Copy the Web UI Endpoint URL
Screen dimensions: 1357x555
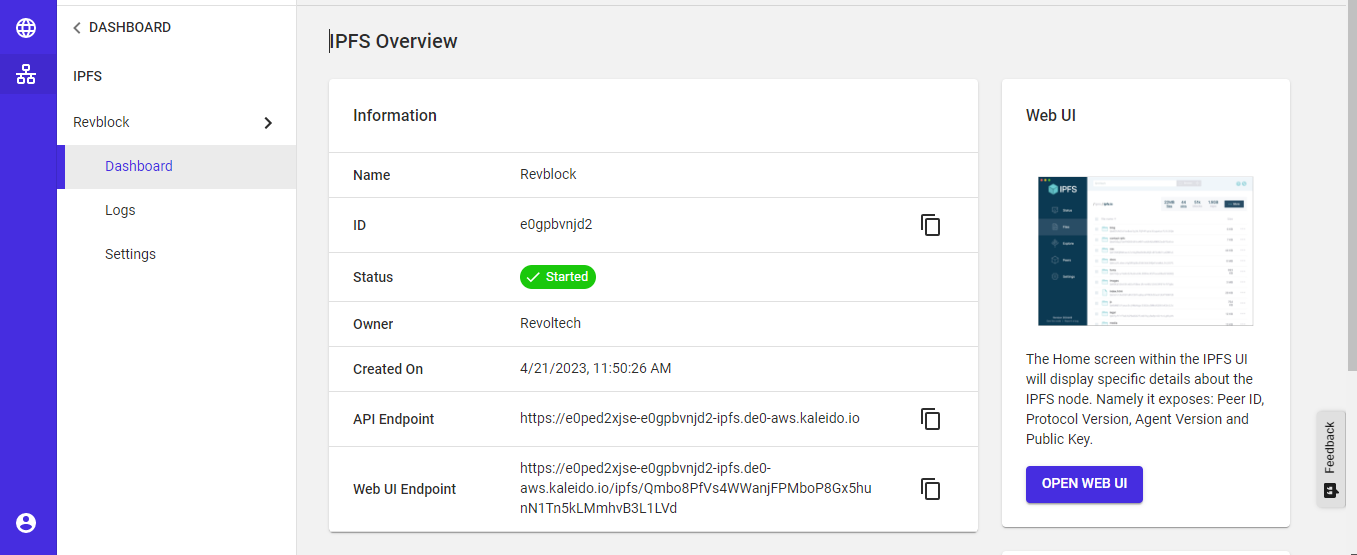pos(931,489)
